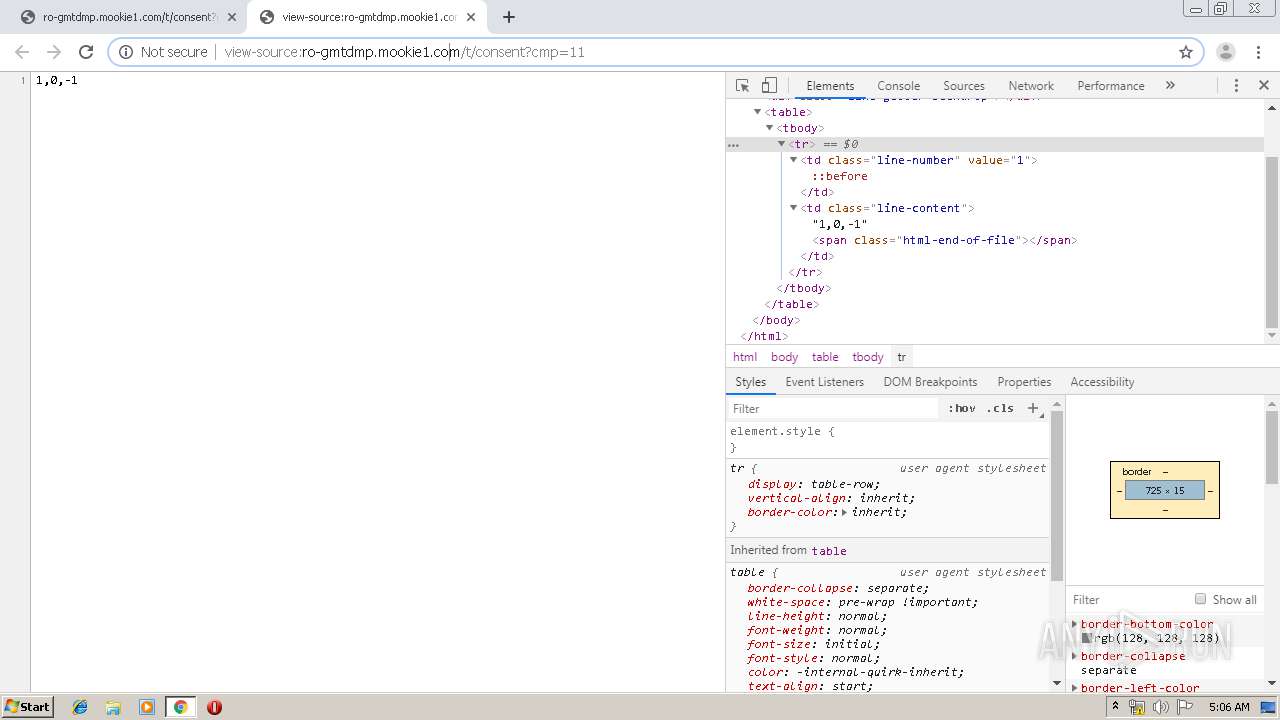Open the Network panel
1280x720 pixels.
point(1031,86)
